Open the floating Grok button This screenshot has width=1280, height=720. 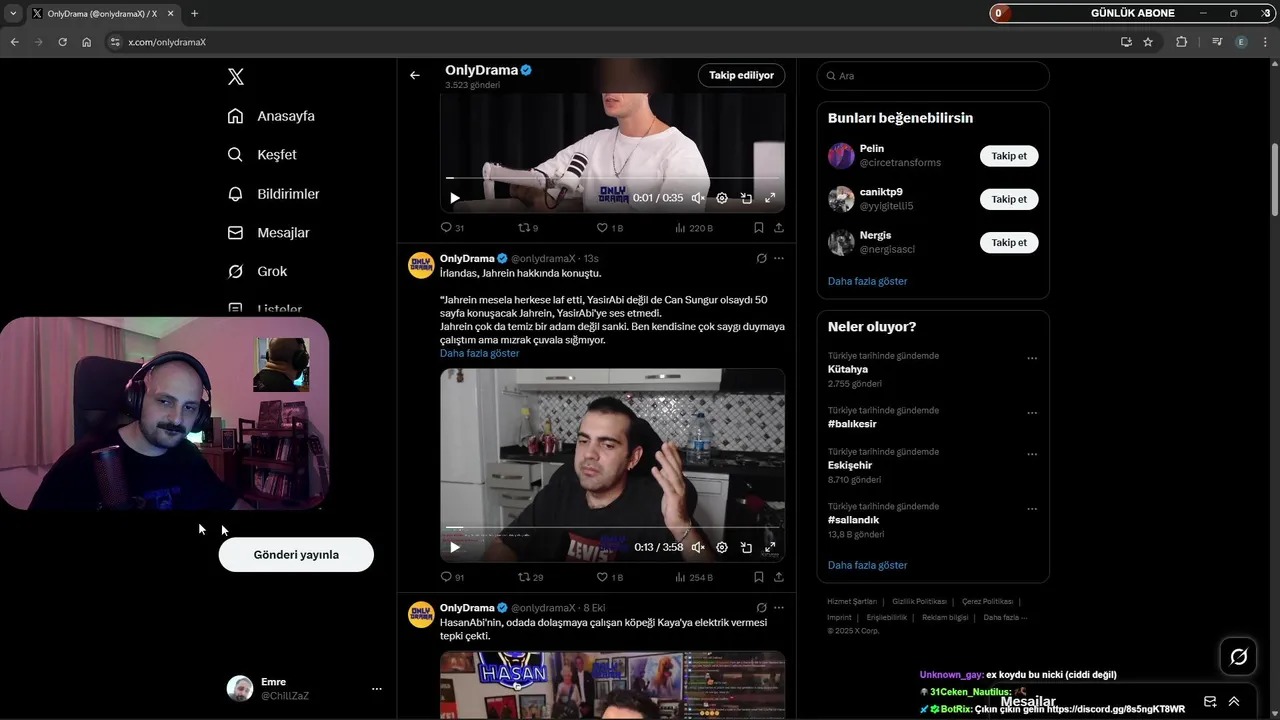tap(1238, 657)
